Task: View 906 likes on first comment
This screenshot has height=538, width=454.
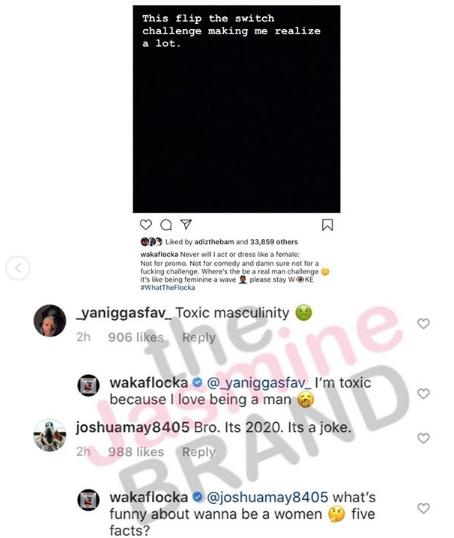Action: point(136,337)
